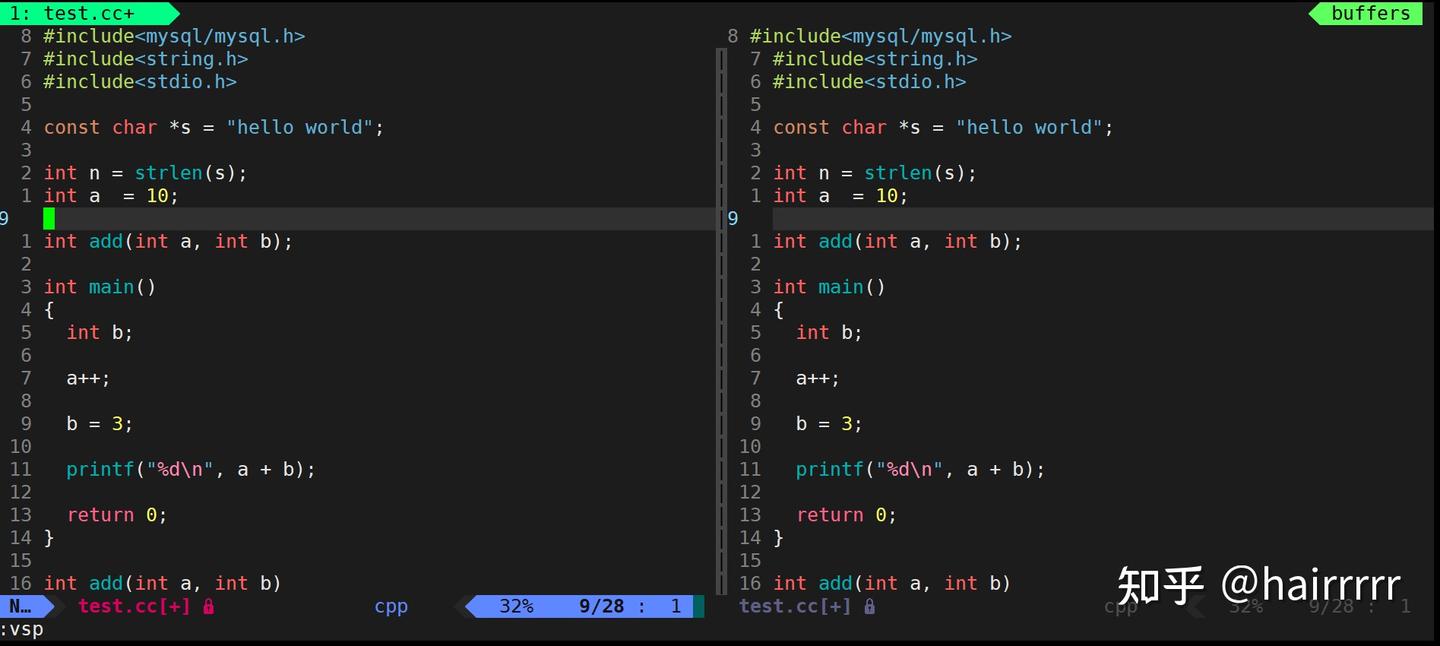Click the faded cpp filetype icon area on right
Screen dimensions: 1440x646
(1120, 606)
